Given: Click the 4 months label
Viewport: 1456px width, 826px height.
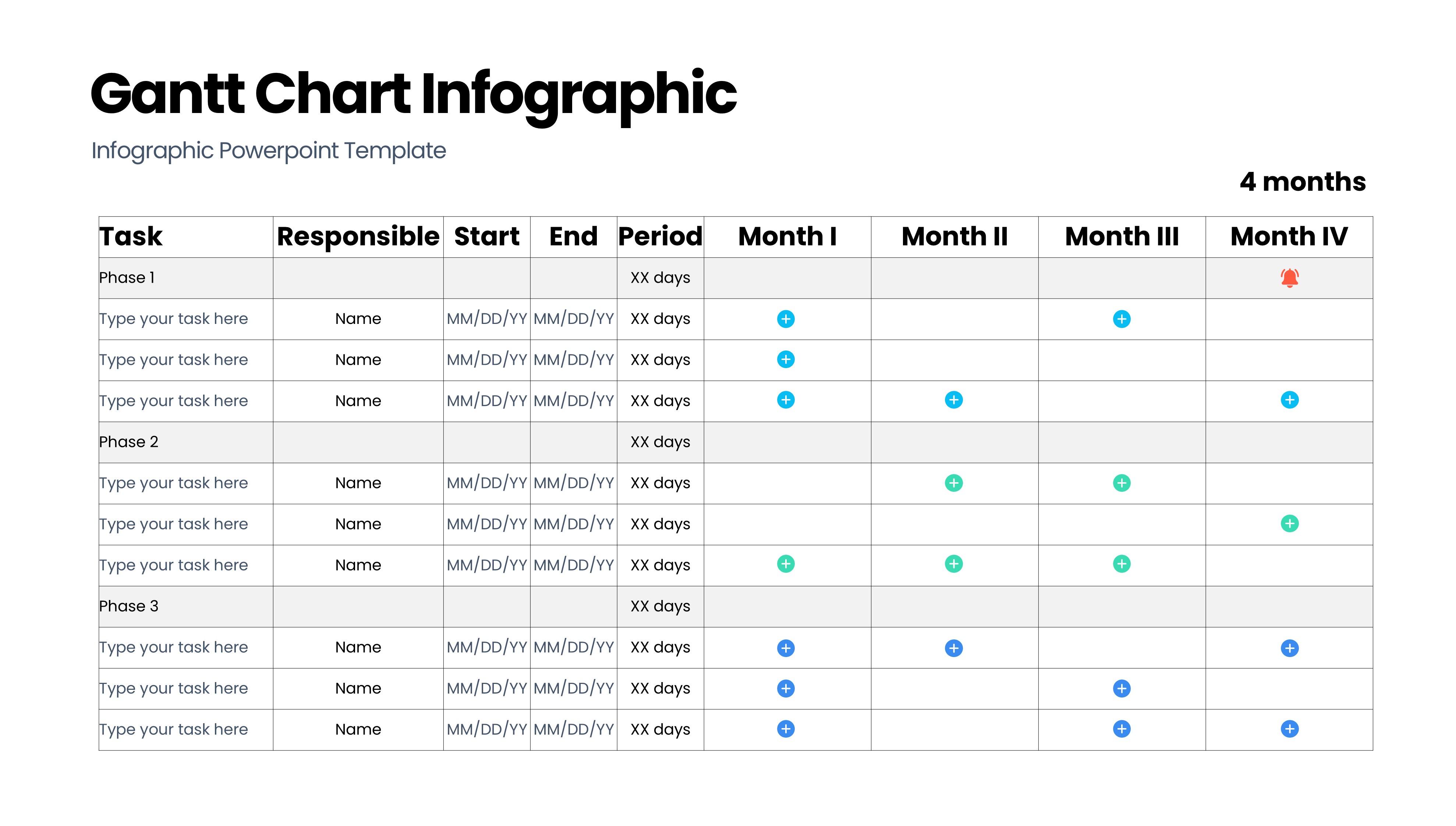Looking at the screenshot, I should pos(1302,182).
